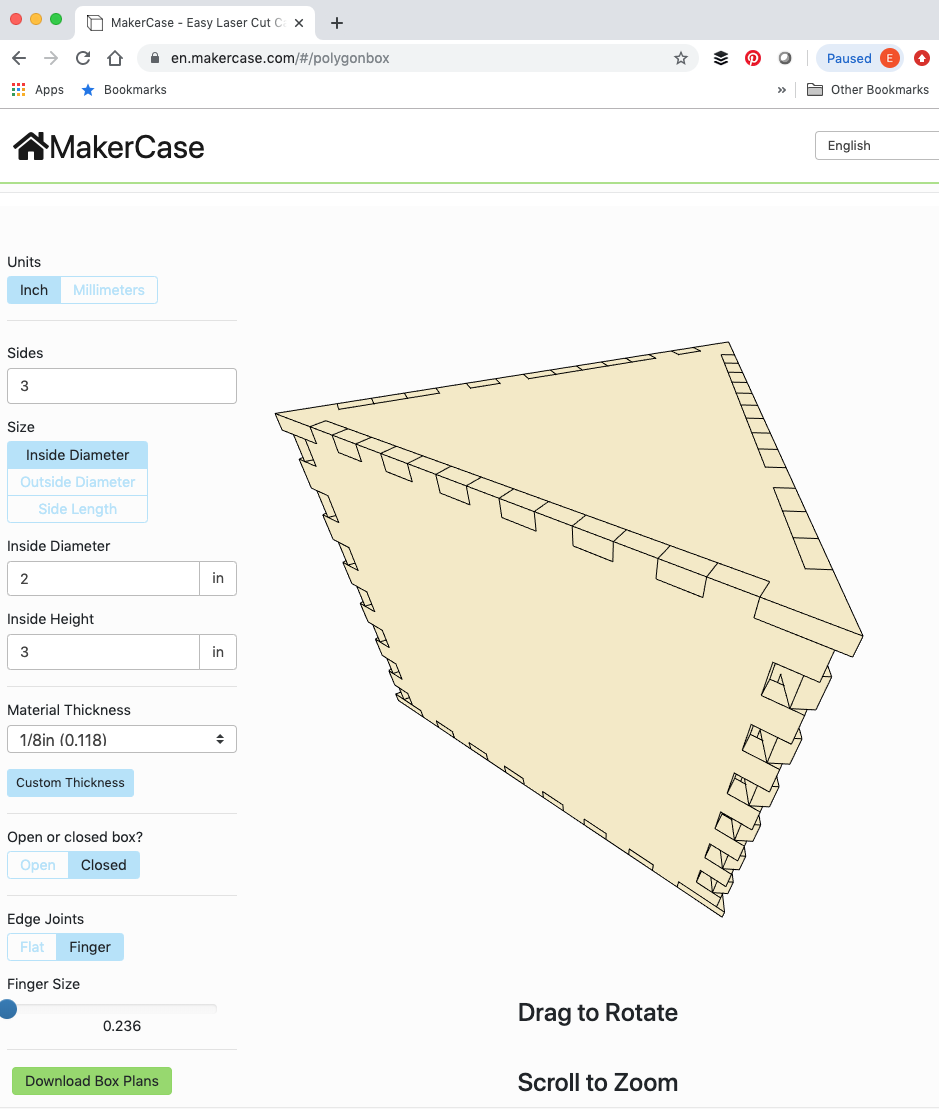This screenshot has height=1109, width=939.
Task: Open the Pinterest browser extension
Action: coord(753,58)
